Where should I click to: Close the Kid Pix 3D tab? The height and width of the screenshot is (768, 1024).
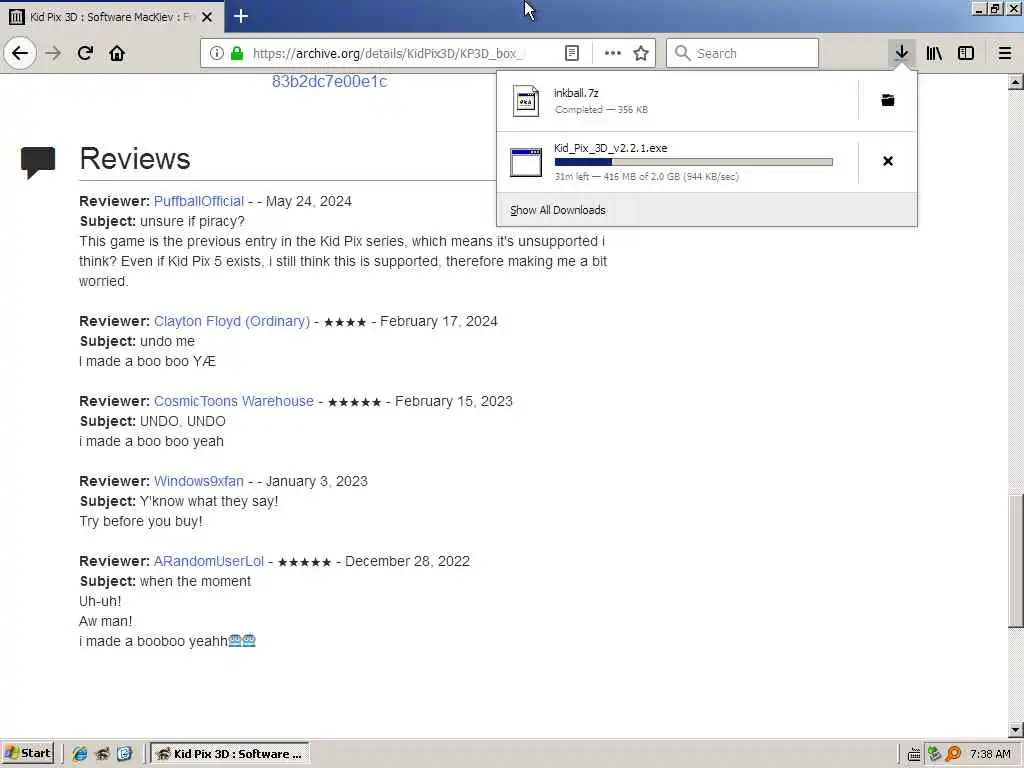coord(207,17)
